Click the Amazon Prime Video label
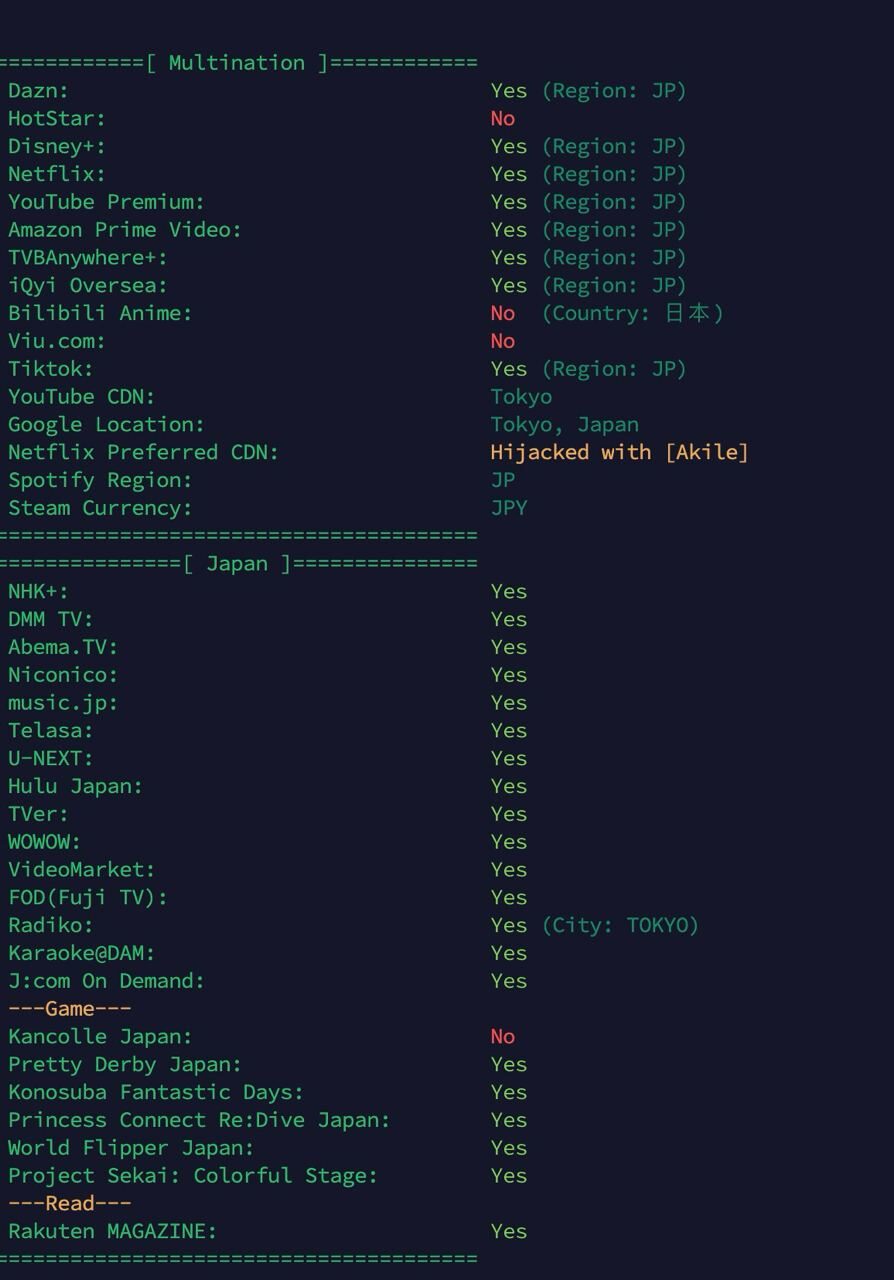This screenshot has height=1280, width=894. pos(125,230)
